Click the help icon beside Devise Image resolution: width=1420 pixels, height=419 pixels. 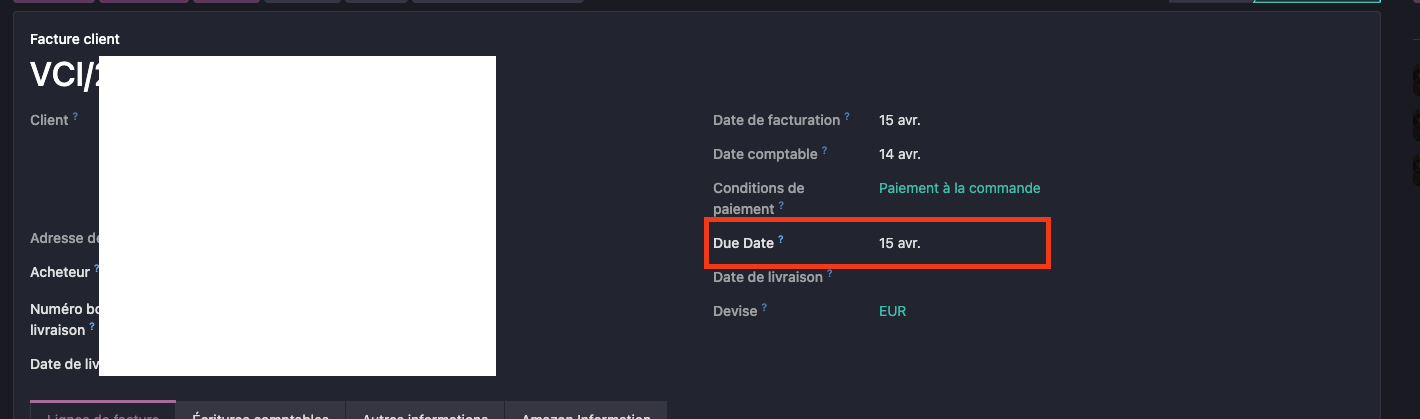[764, 307]
